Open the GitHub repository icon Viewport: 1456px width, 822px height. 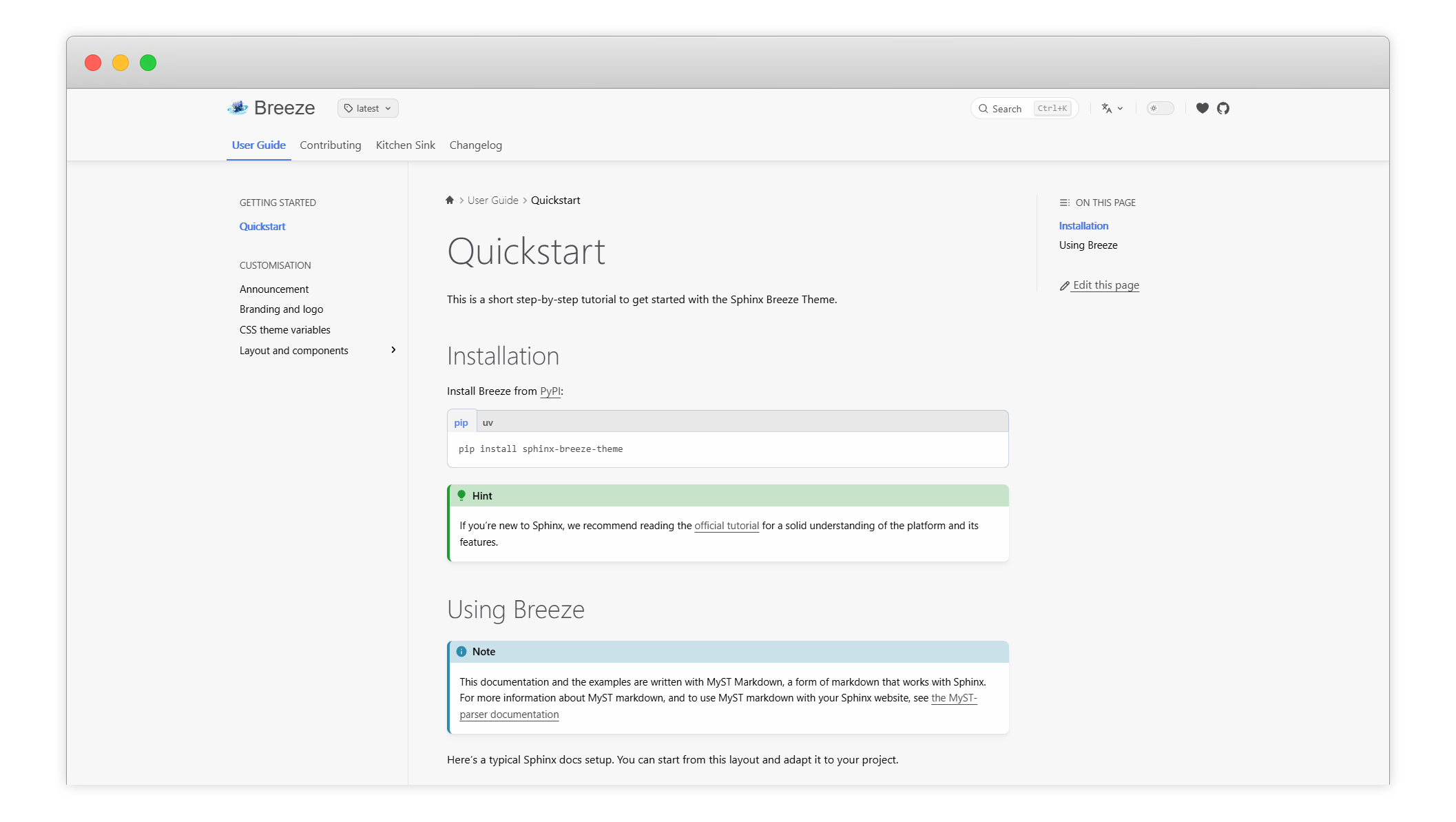pyautogui.click(x=1223, y=108)
